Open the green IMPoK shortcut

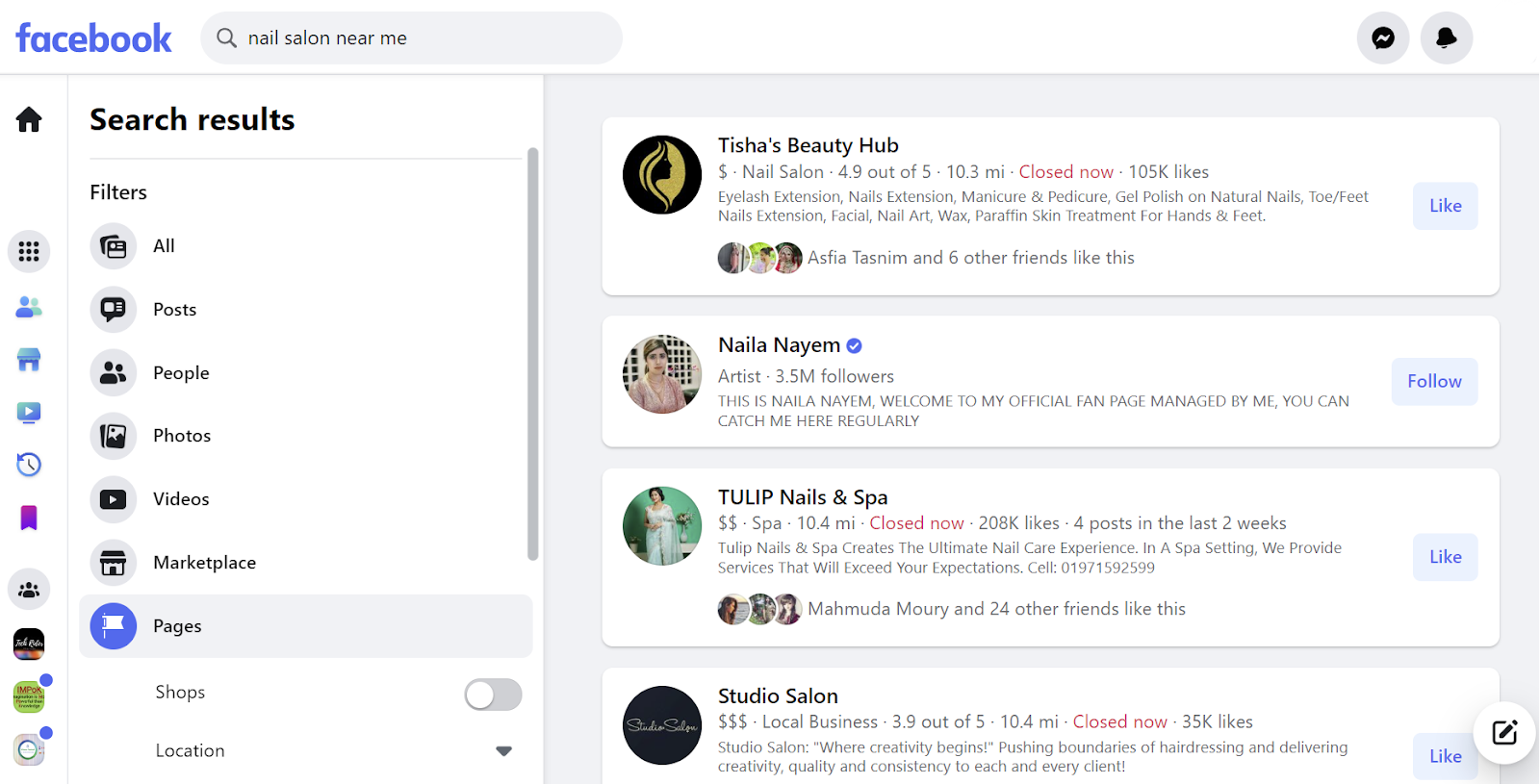point(29,696)
